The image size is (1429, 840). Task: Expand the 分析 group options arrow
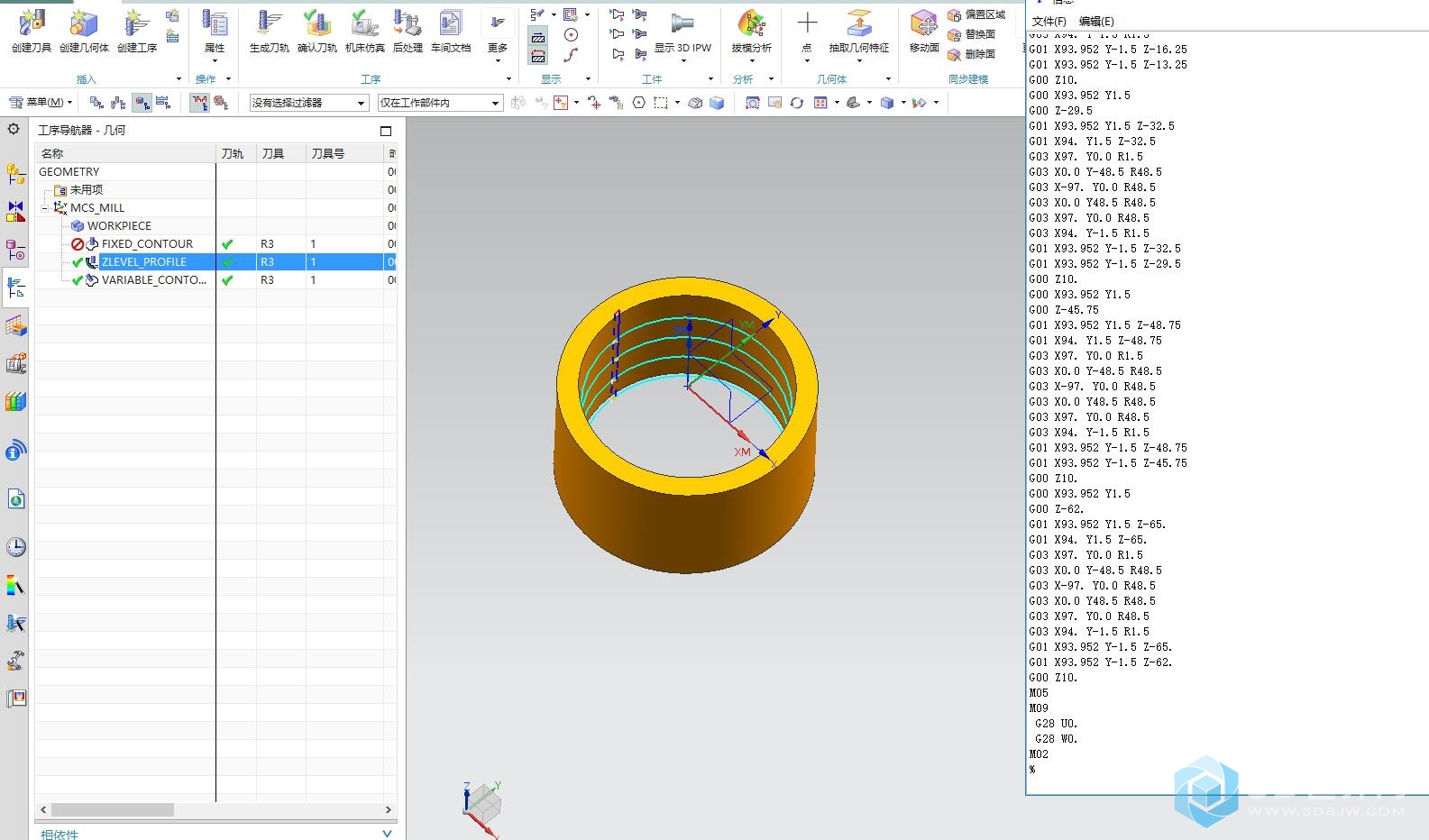(771, 79)
